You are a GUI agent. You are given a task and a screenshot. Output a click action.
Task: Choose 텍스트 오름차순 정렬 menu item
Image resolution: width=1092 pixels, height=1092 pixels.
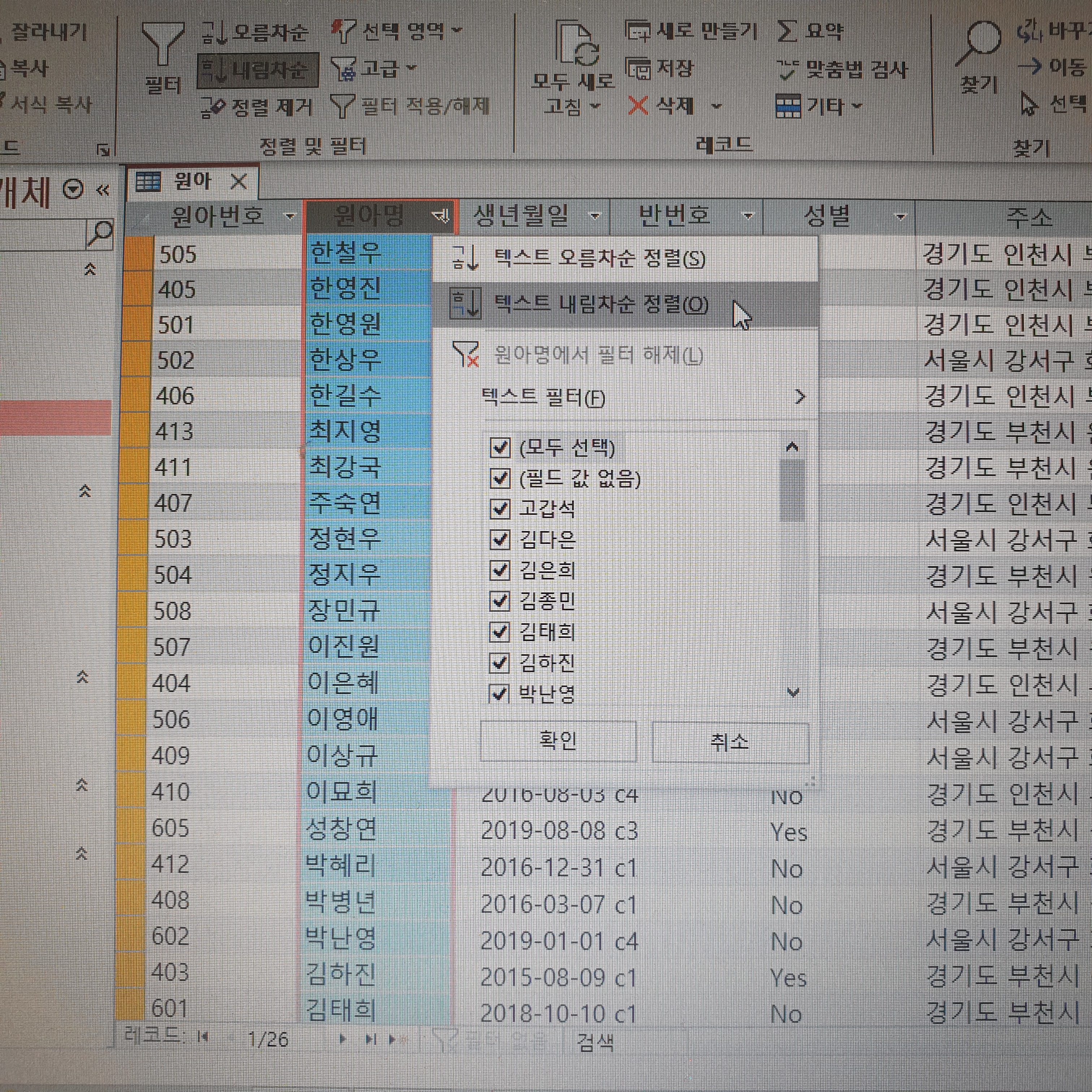tap(599, 259)
